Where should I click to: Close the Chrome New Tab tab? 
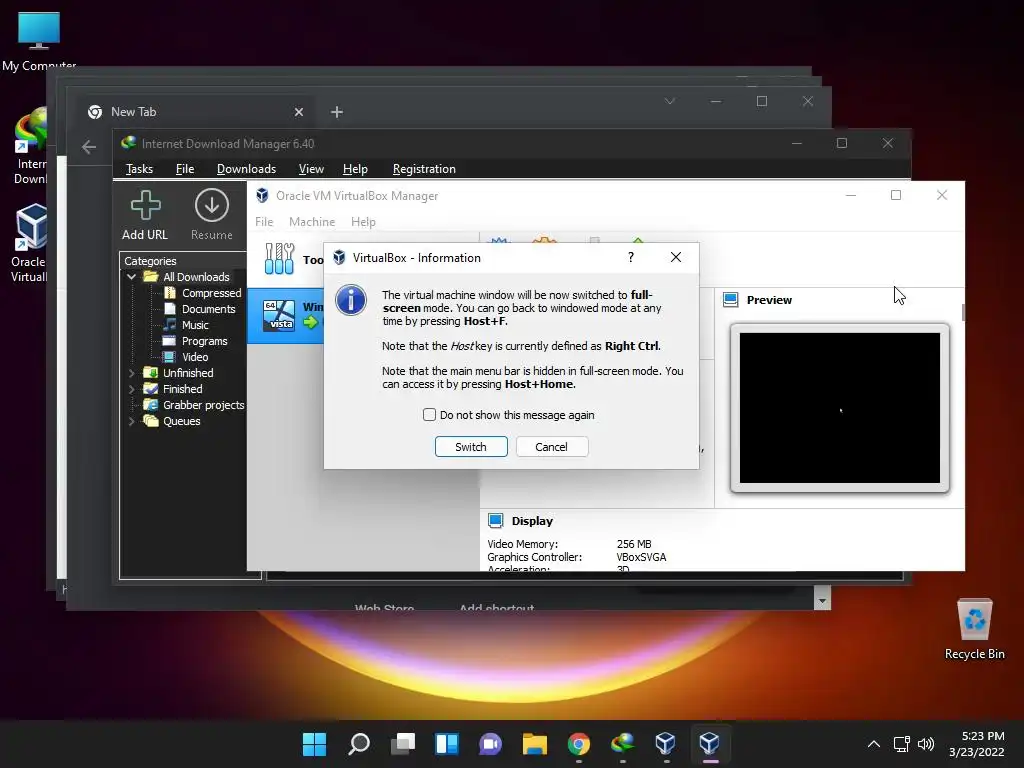298,112
